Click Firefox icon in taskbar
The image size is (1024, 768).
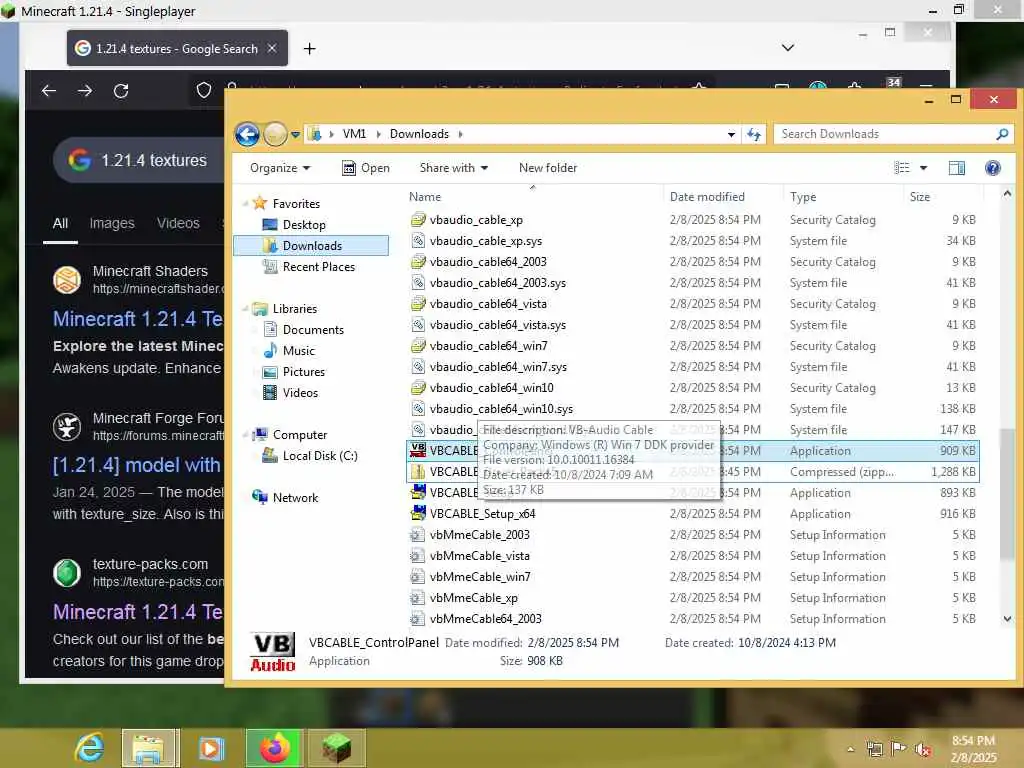point(275,748)
